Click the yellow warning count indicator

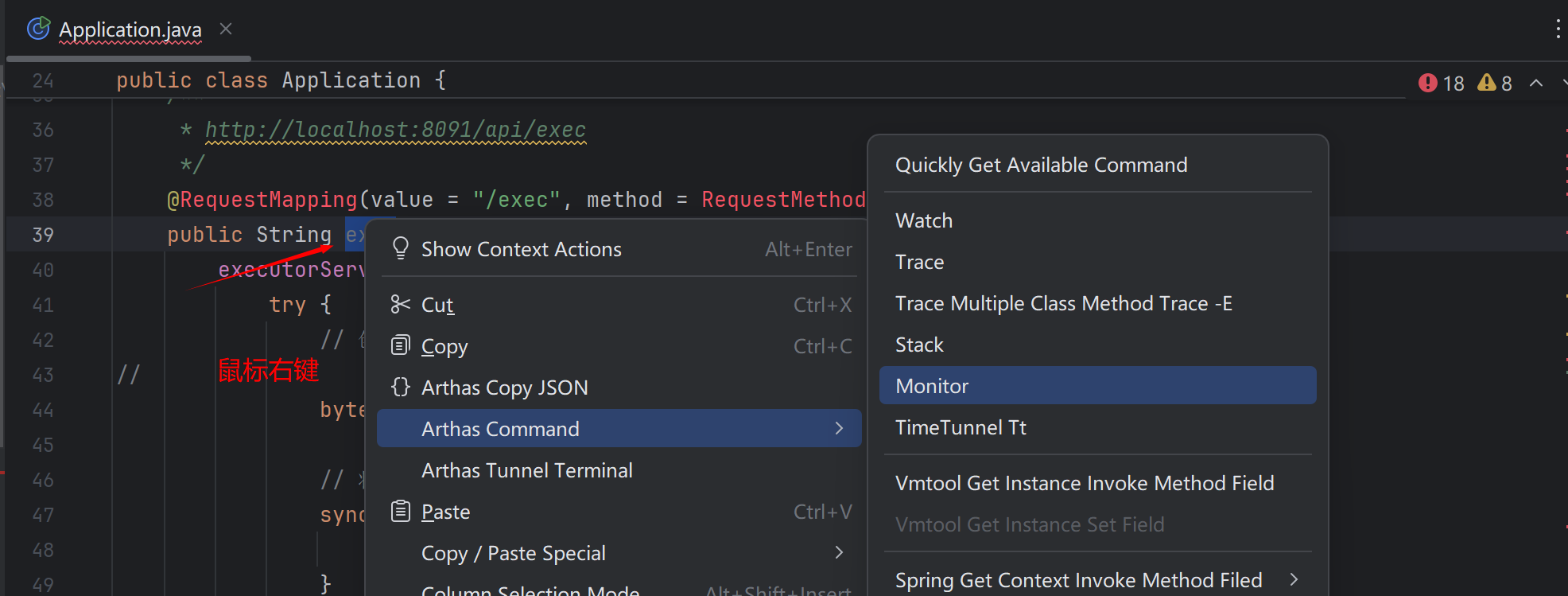1495,83
